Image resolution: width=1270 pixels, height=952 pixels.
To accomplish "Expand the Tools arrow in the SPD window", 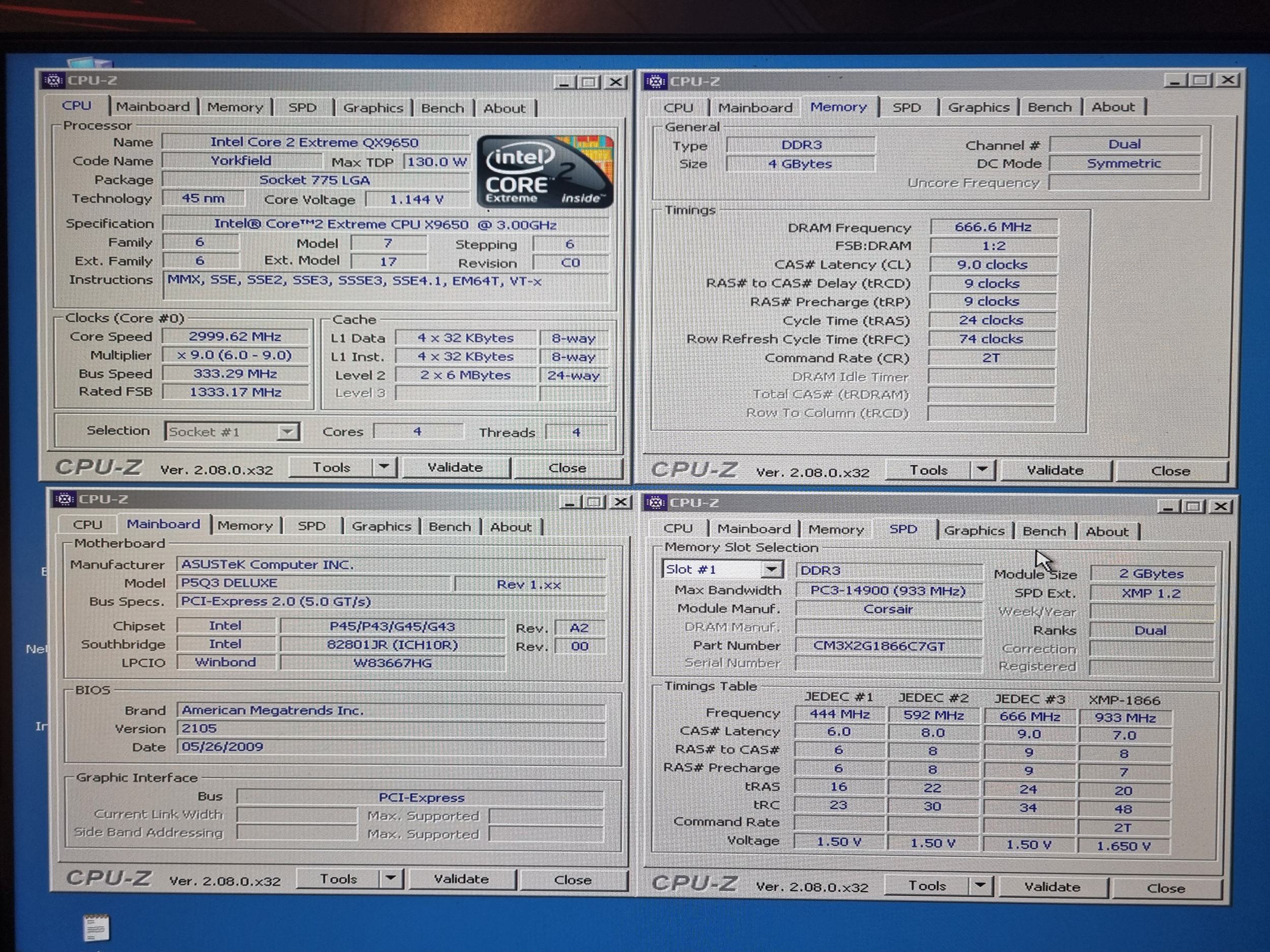I will (x=980, y=885).
